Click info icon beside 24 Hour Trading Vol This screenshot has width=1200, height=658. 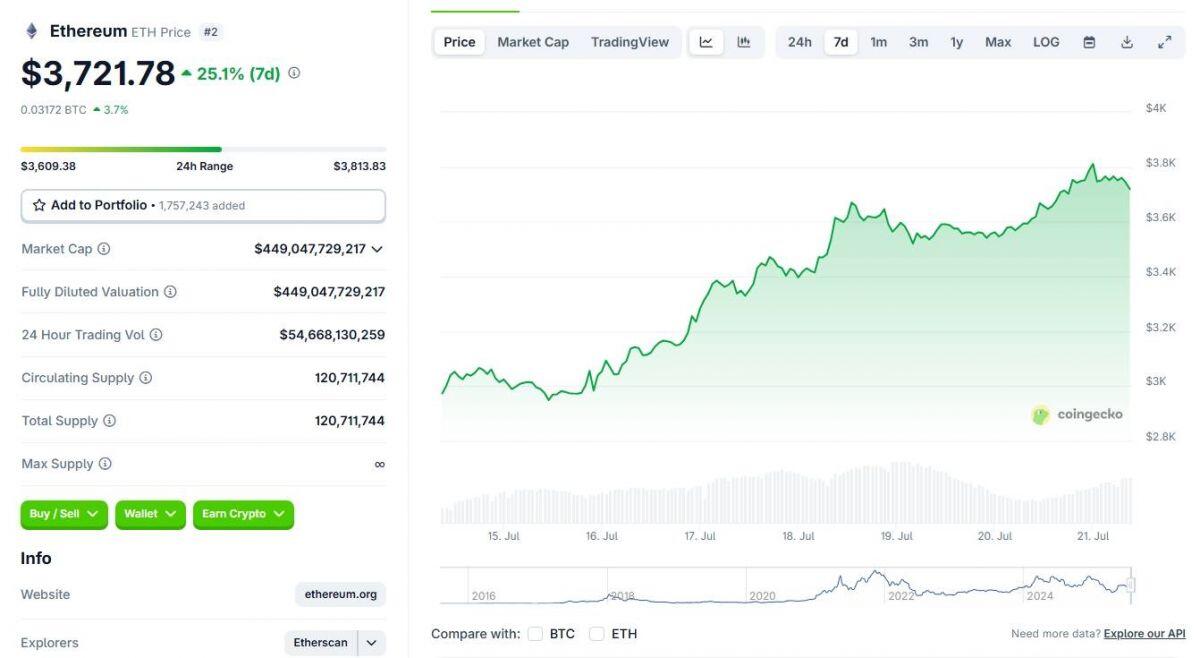[156, 335]
